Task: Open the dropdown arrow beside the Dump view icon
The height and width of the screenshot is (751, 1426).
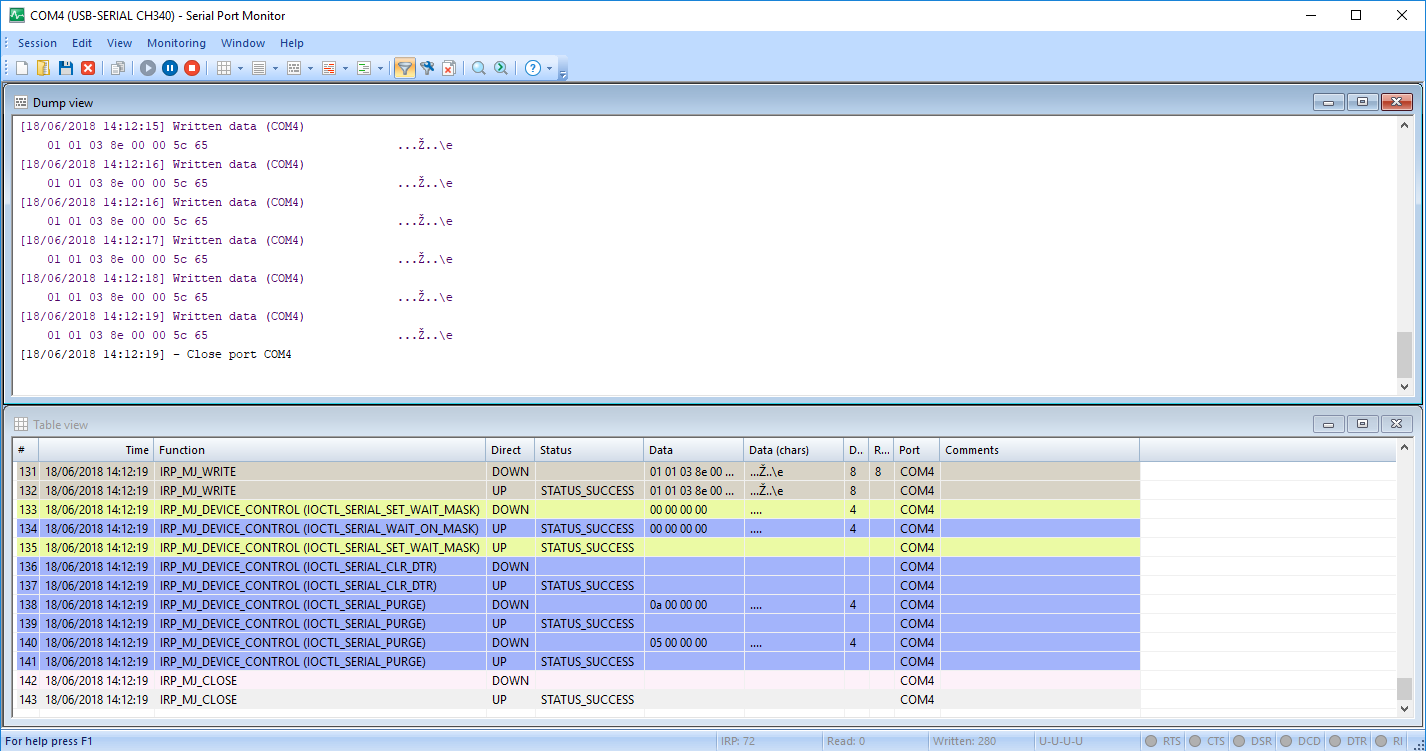Action: pyautogui.click(x=310, y=68)
